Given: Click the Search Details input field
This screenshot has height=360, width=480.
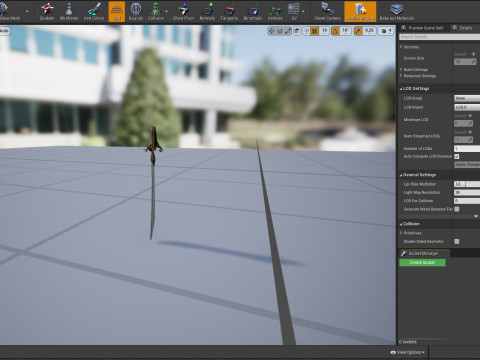Looking at the screenshot, I should (440, 37).
